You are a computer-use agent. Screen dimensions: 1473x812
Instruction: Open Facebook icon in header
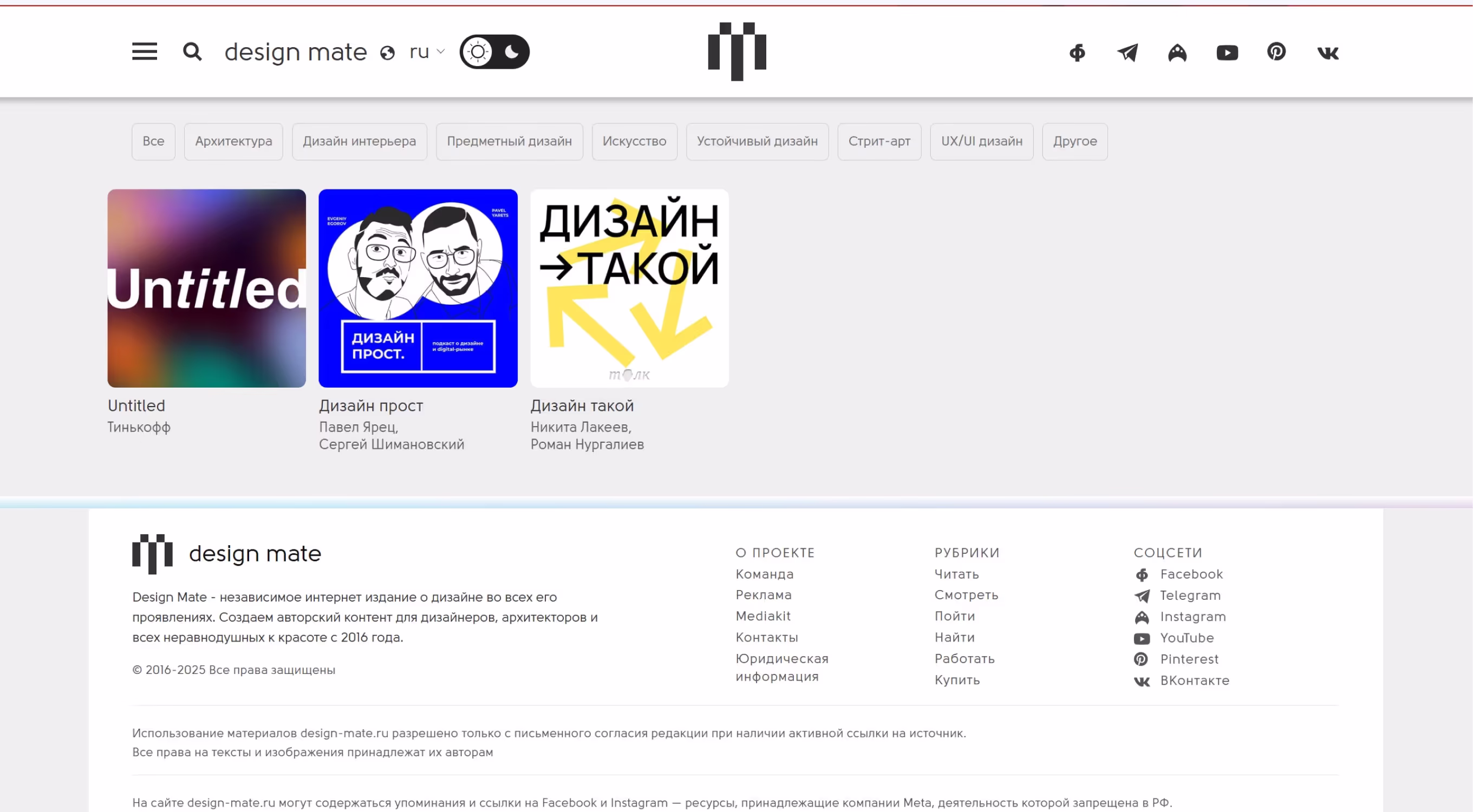(1077, 53)
